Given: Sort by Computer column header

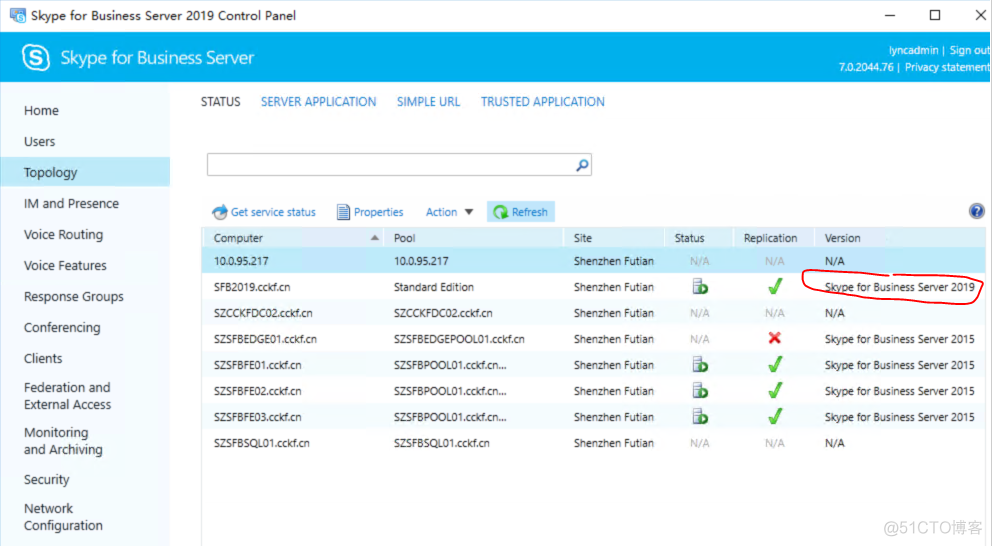Looking at the screenshot, I should [x=292, y=238].
